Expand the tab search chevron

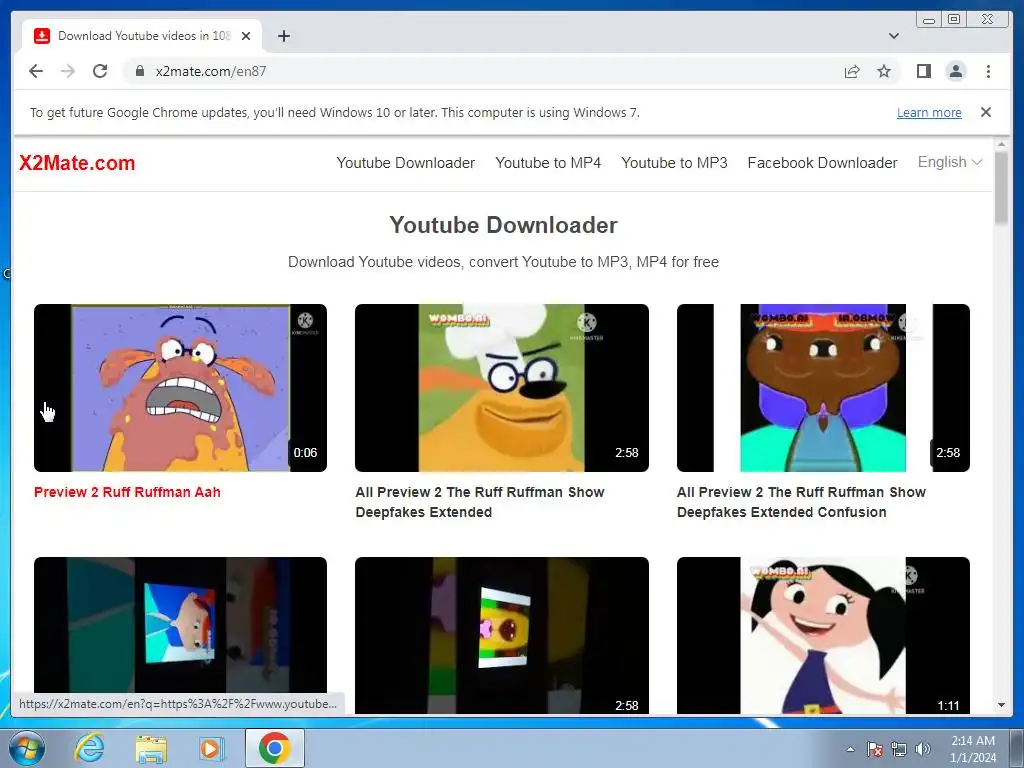(x=894, y=36)
